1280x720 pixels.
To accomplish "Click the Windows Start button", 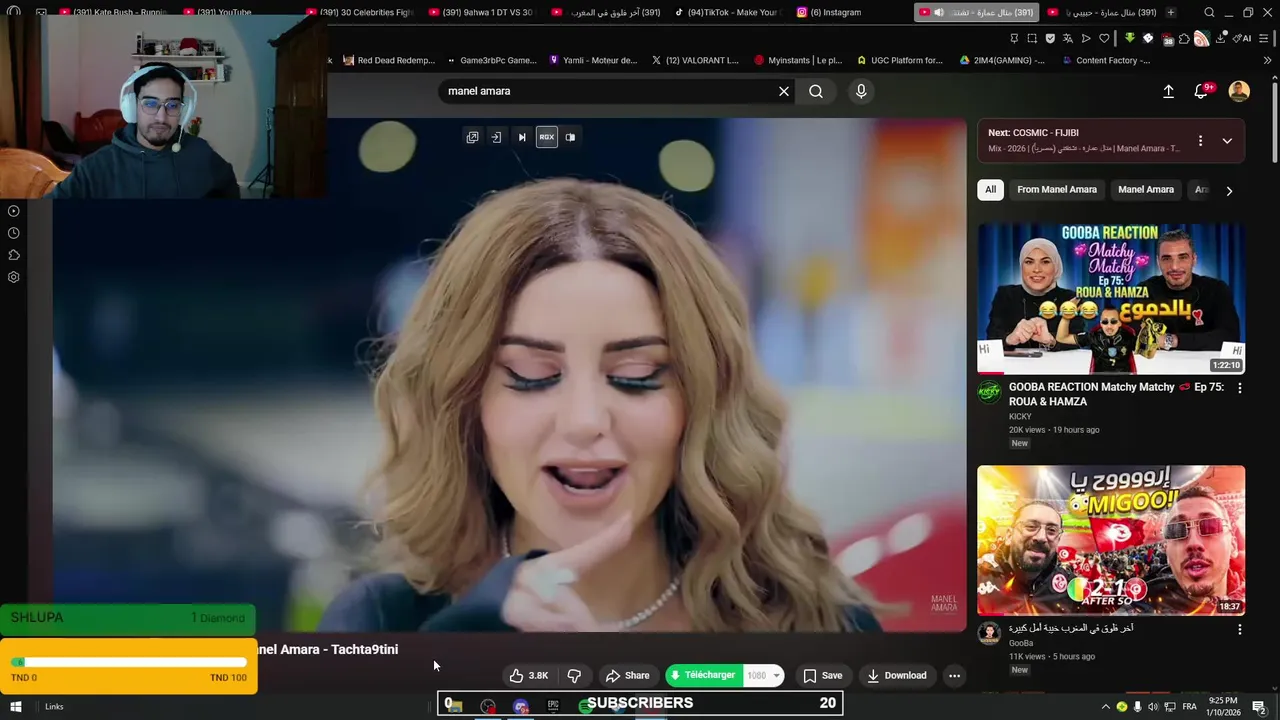I will coord(15,707).
